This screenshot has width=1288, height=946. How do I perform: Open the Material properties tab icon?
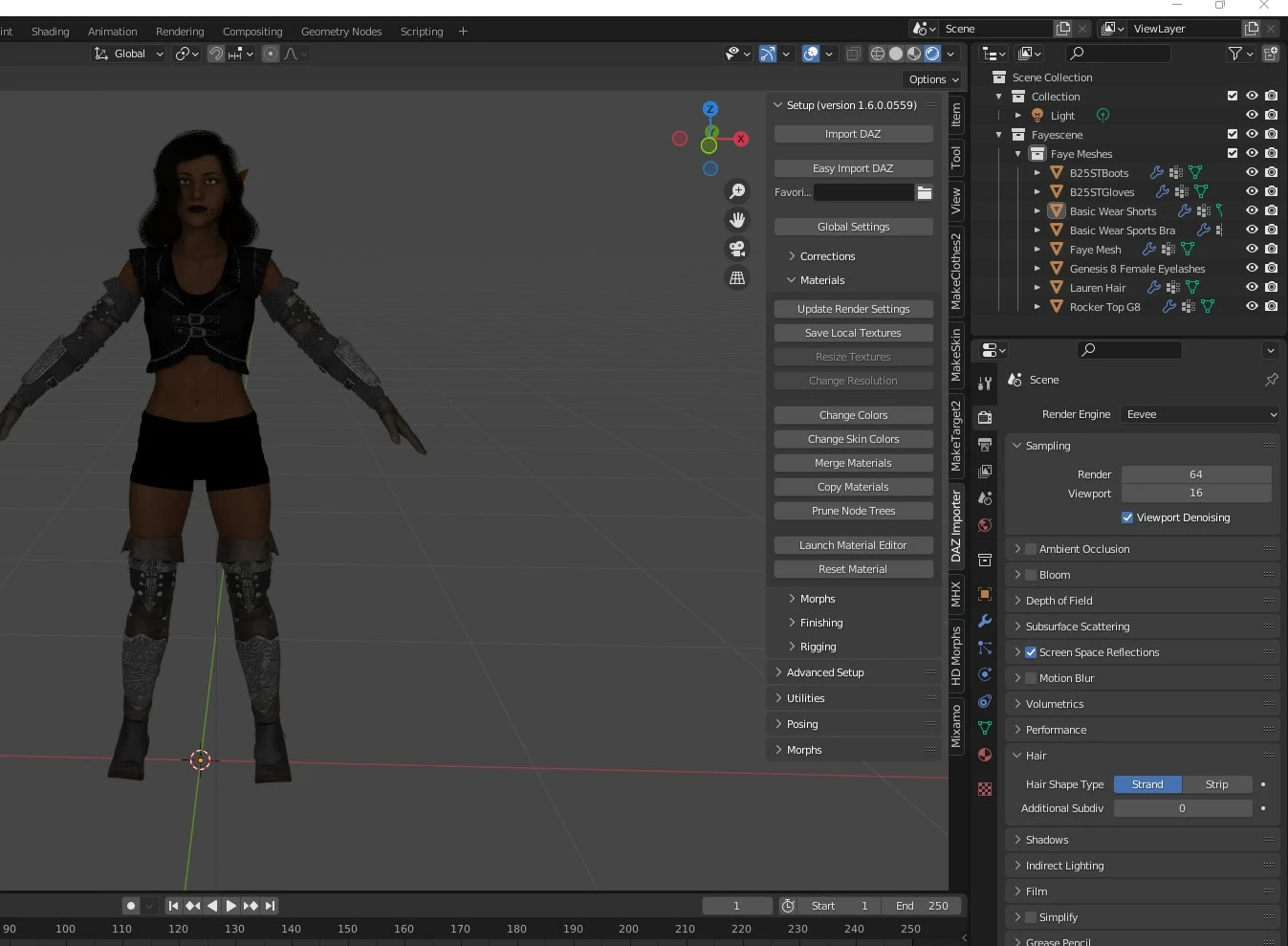[985, 755]
